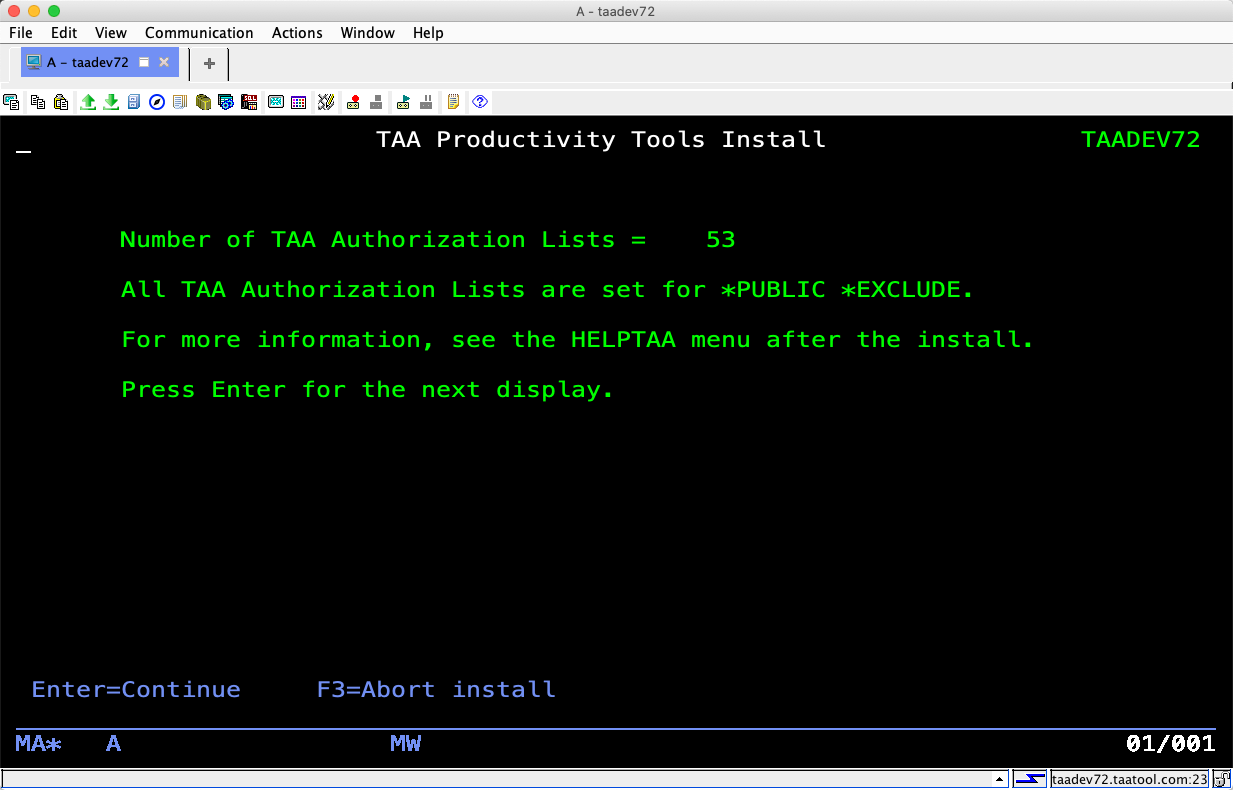Viewport: 1233px width, 790px height.
Task: Click the MA* indicator in status line
Action: click(x=39, y=744)
